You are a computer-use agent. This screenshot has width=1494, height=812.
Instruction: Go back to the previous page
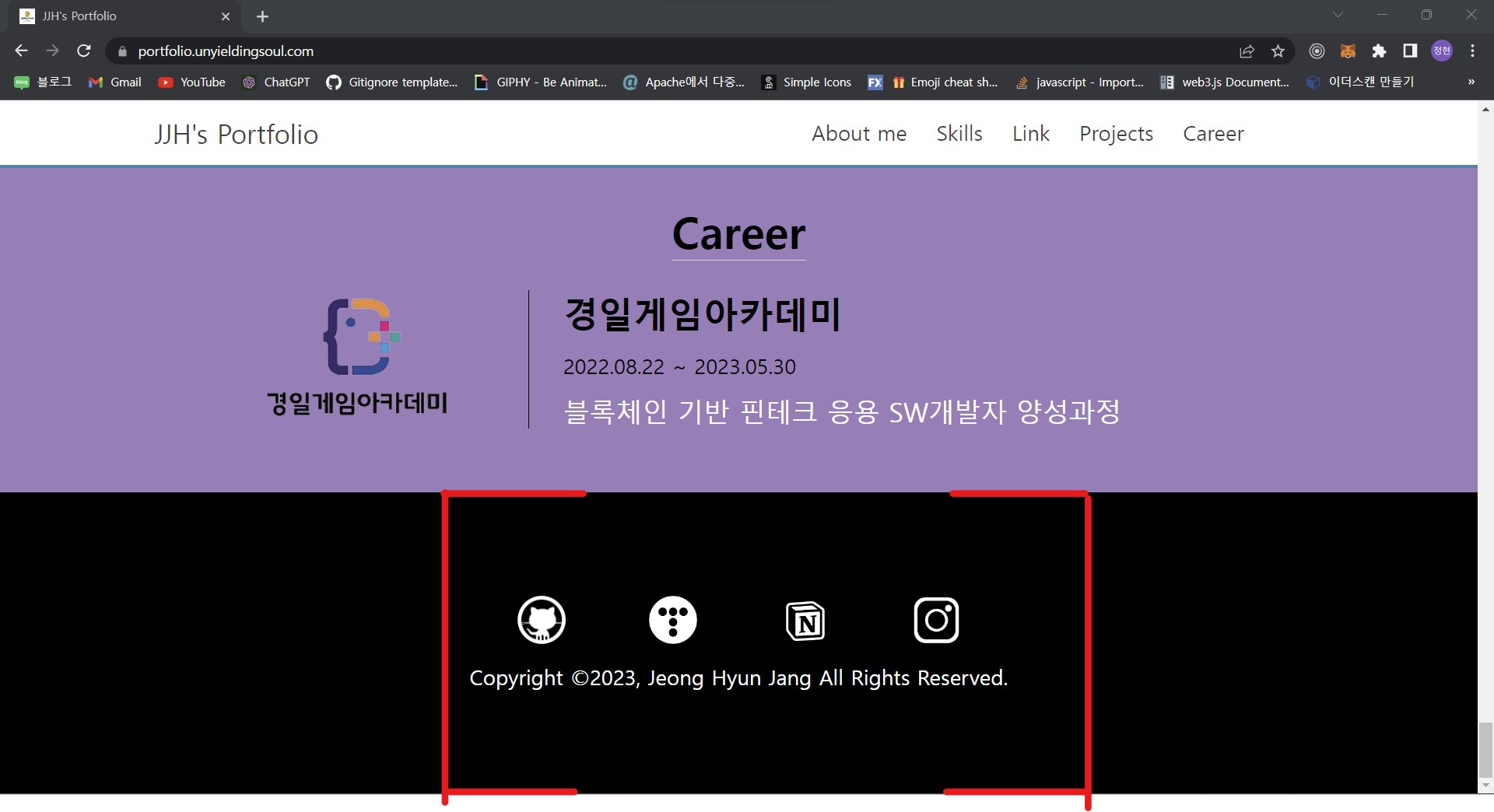point(21,51)
